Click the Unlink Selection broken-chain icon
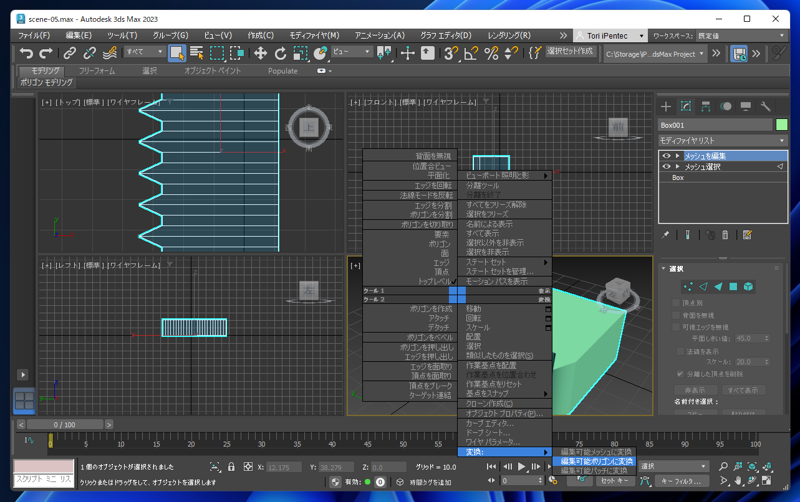 89,53
